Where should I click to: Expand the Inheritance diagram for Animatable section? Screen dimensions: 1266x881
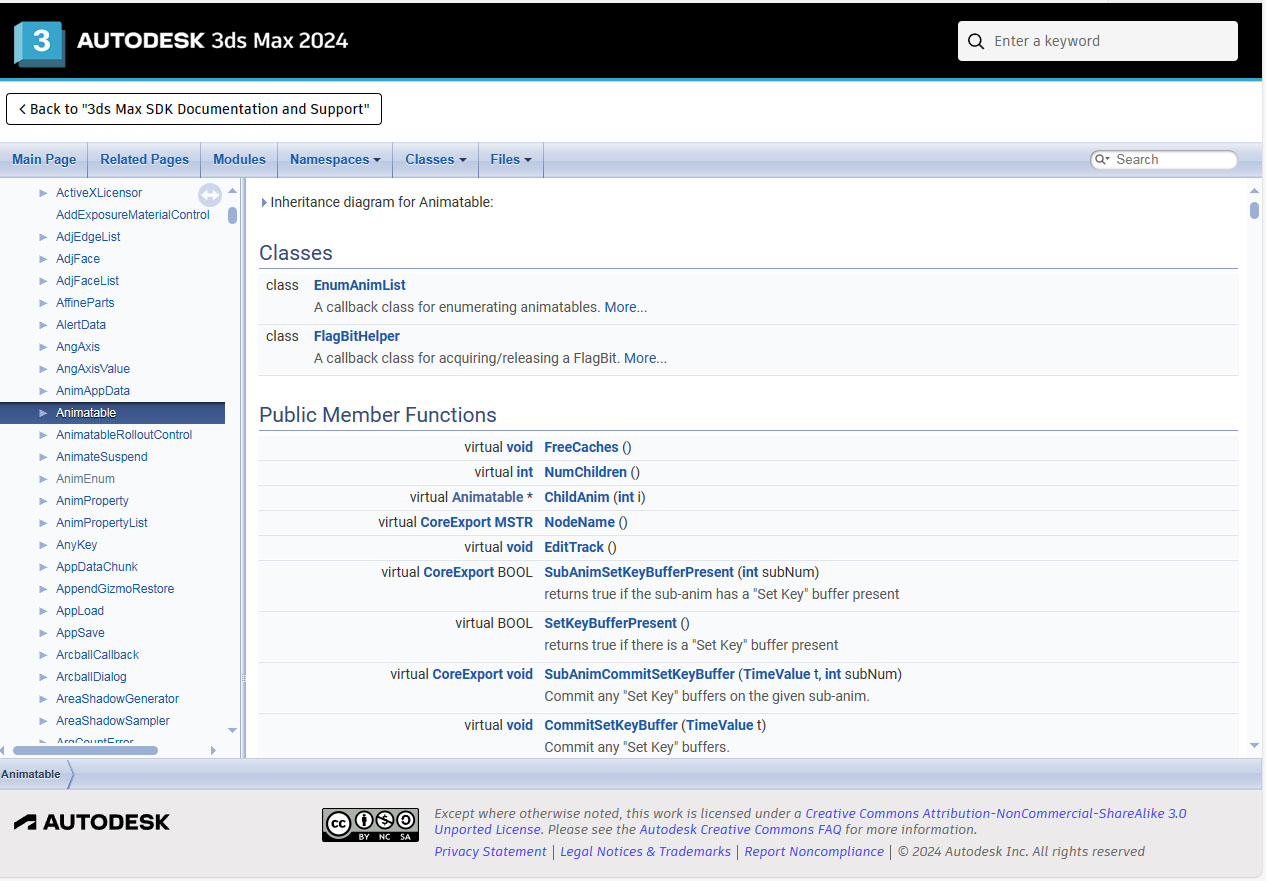point(264,201)
